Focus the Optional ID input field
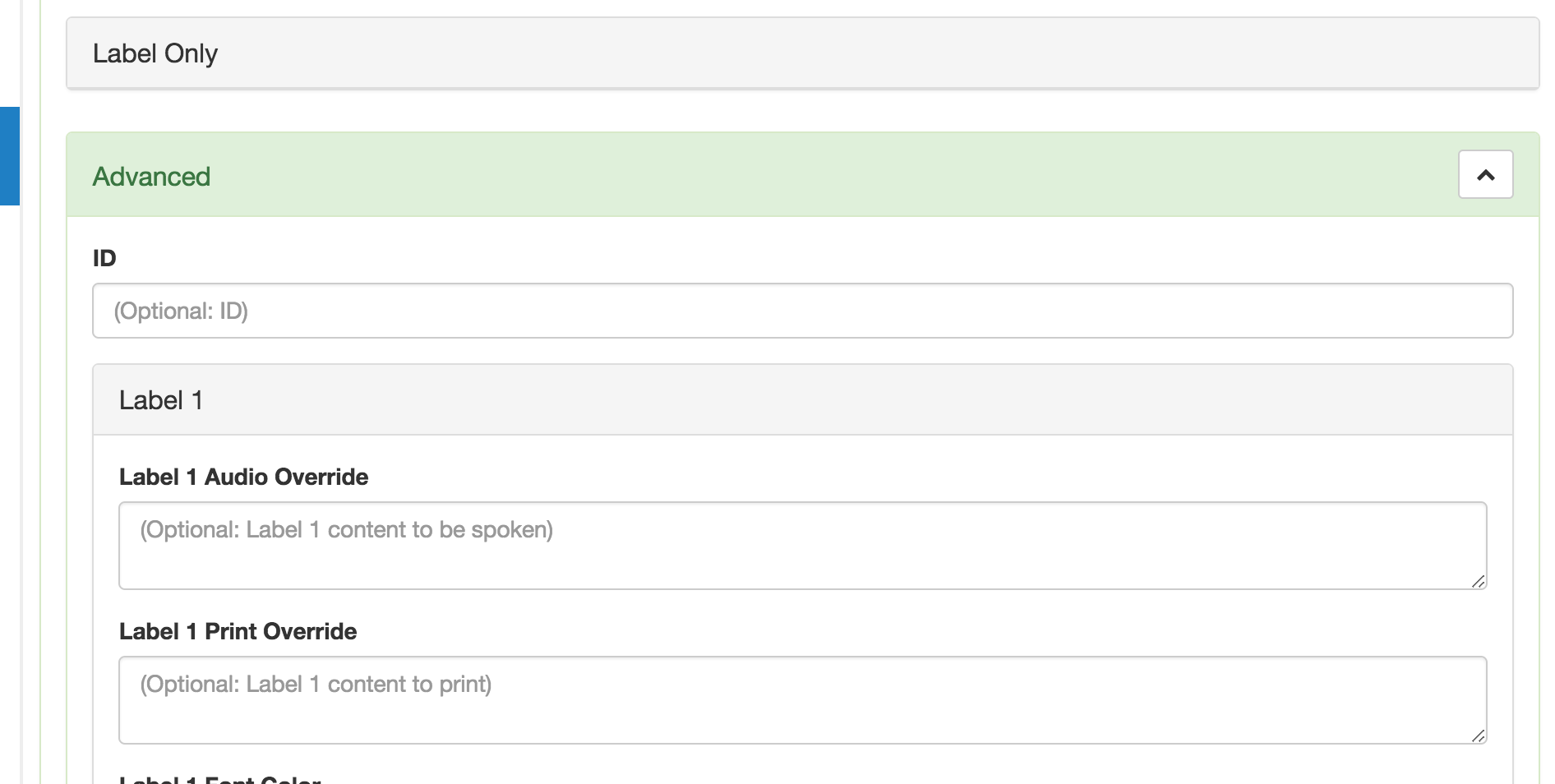The height and width of the screenshot is (784, 1555). pos(802,311)
